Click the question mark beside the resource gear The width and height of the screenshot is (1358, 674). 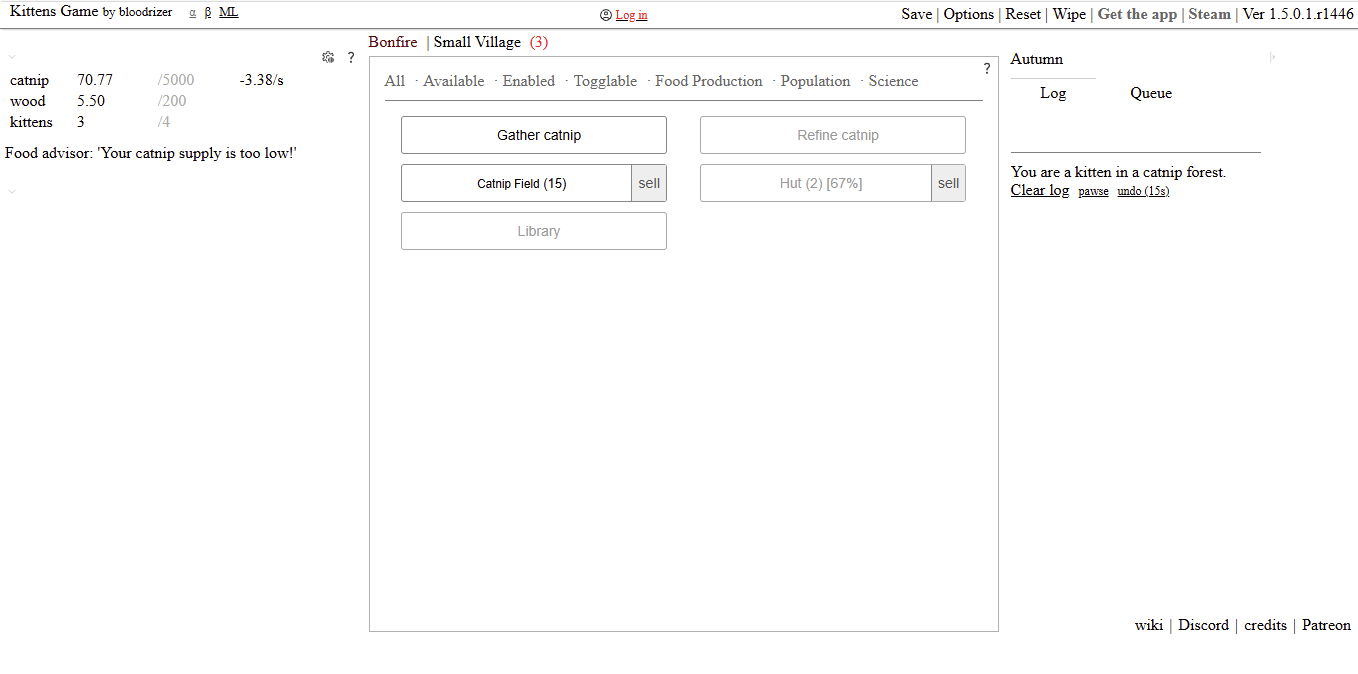click(x=351, y=58)
